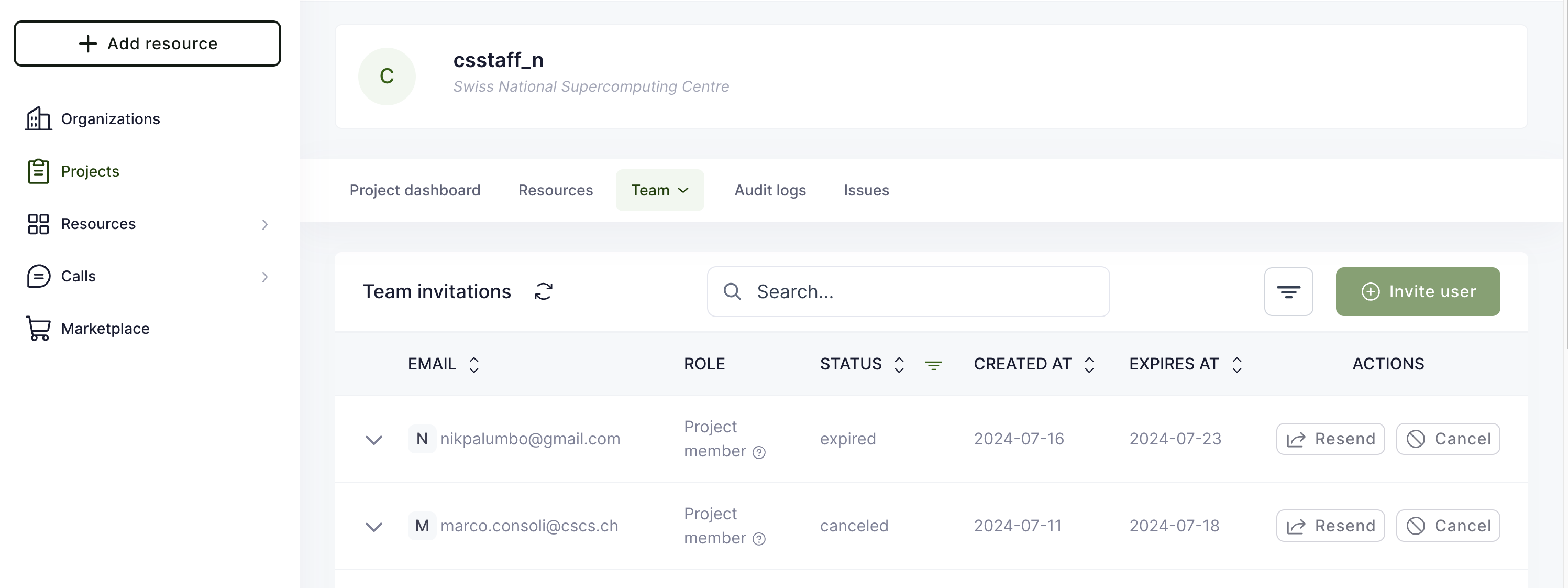The image size is (1568, 588).
Task: Click the N avatar for nikpalumbo
Action: click(x=422, y=439)
